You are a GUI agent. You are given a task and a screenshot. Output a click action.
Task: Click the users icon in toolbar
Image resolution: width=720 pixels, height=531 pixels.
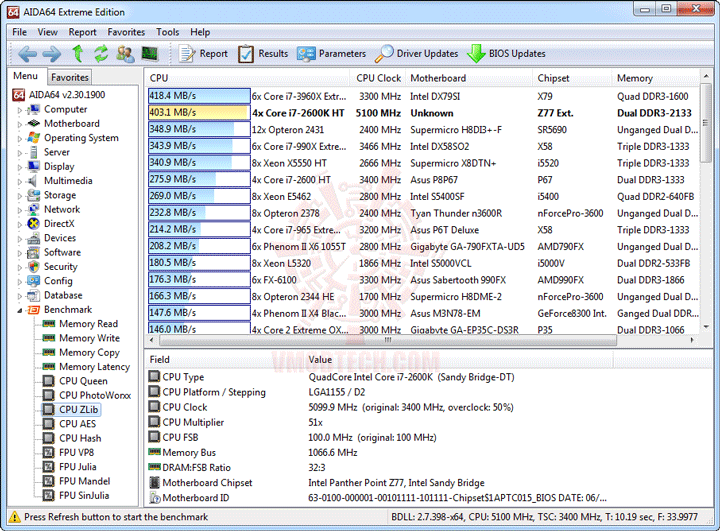tap(125, 54)
